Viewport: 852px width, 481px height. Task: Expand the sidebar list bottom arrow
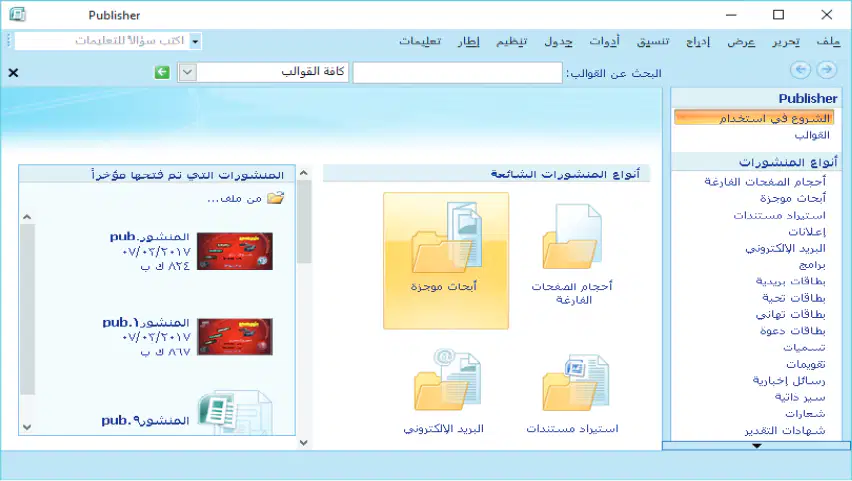pyautogui.click(x=756, y=446)
